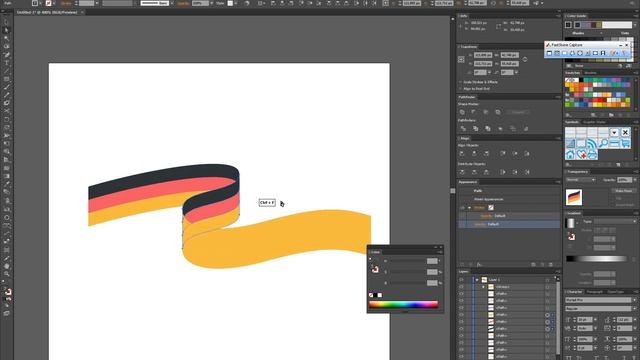The image size is (640, 360).
Task: Select the highlighted Opacity Default row in Appearance
Action: coord(509,224)
